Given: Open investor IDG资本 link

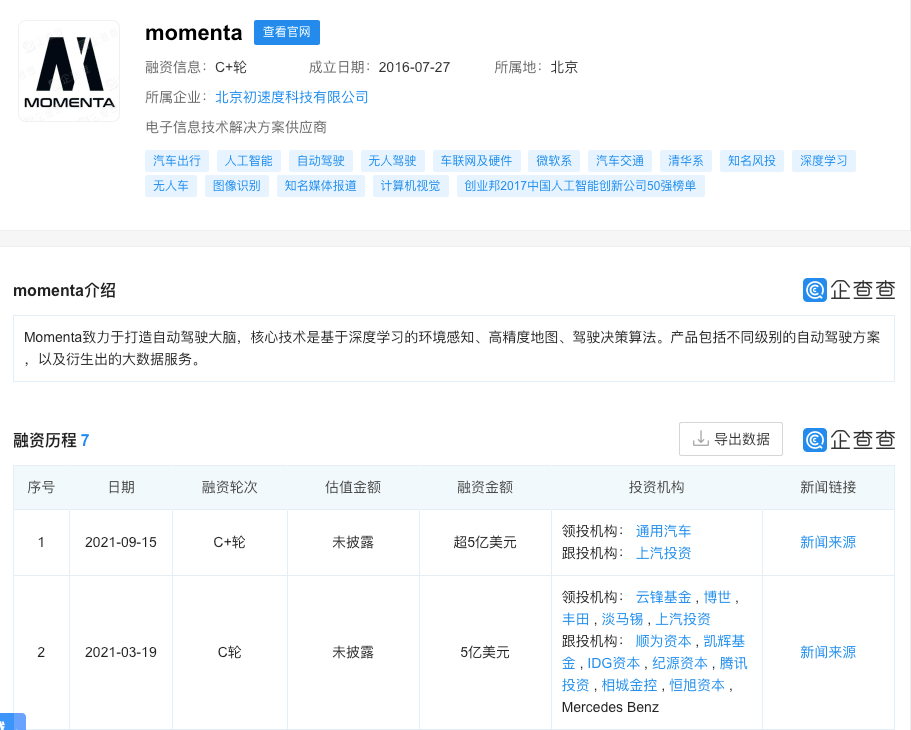Looking at the screenshot, I should 614,664.
